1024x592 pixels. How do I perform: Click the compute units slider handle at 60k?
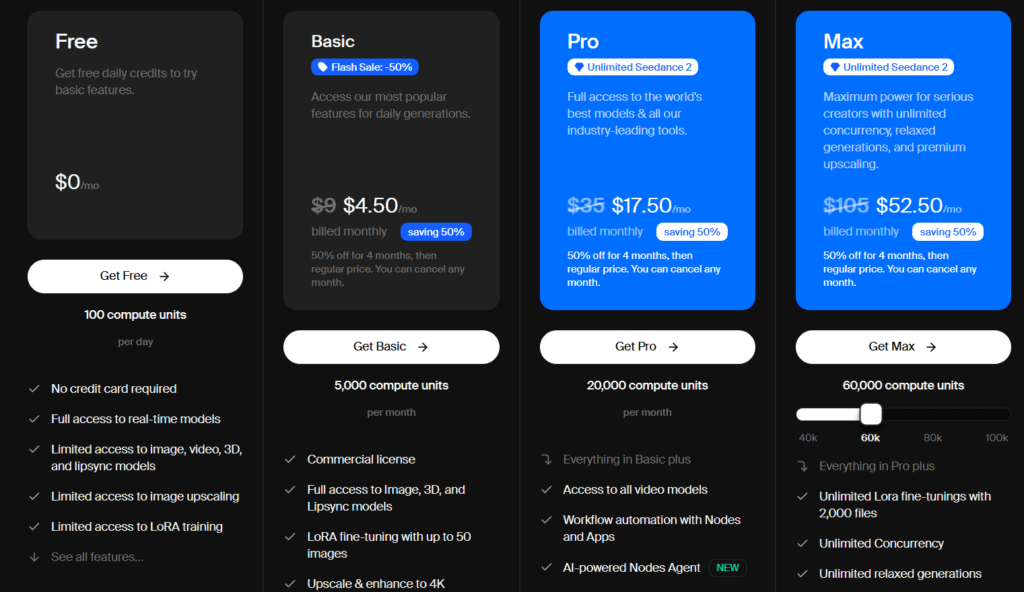[x=869, y=413]
